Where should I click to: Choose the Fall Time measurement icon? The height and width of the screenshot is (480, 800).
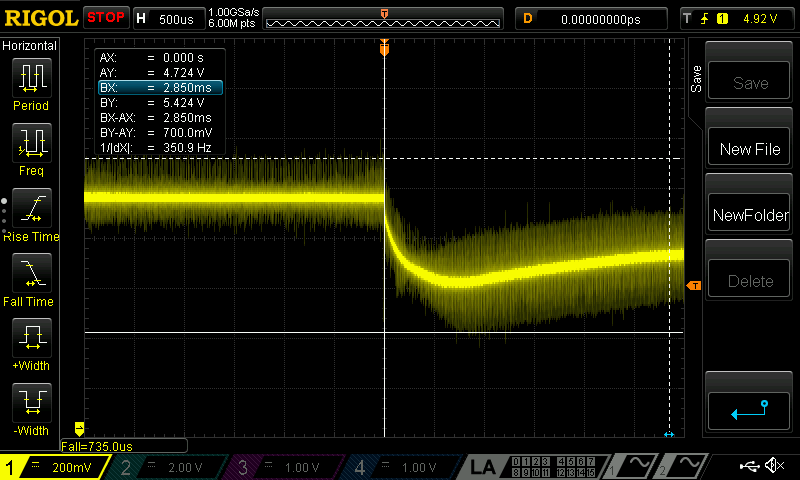click(31, 279)
